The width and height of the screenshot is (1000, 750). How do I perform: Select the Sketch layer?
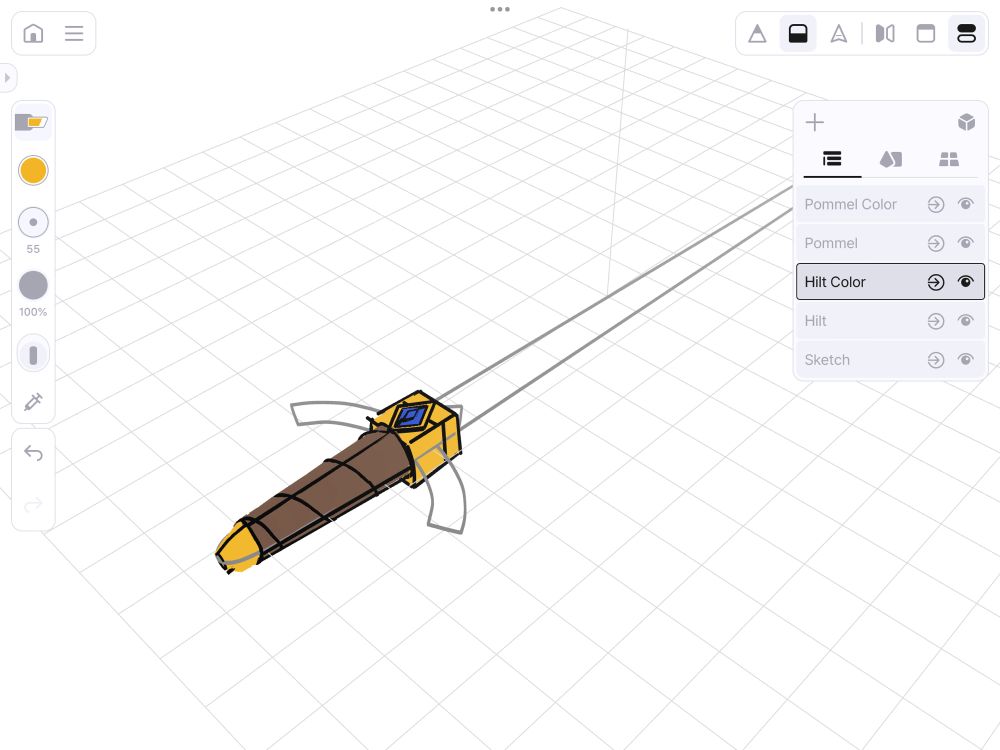pos(890,360)
